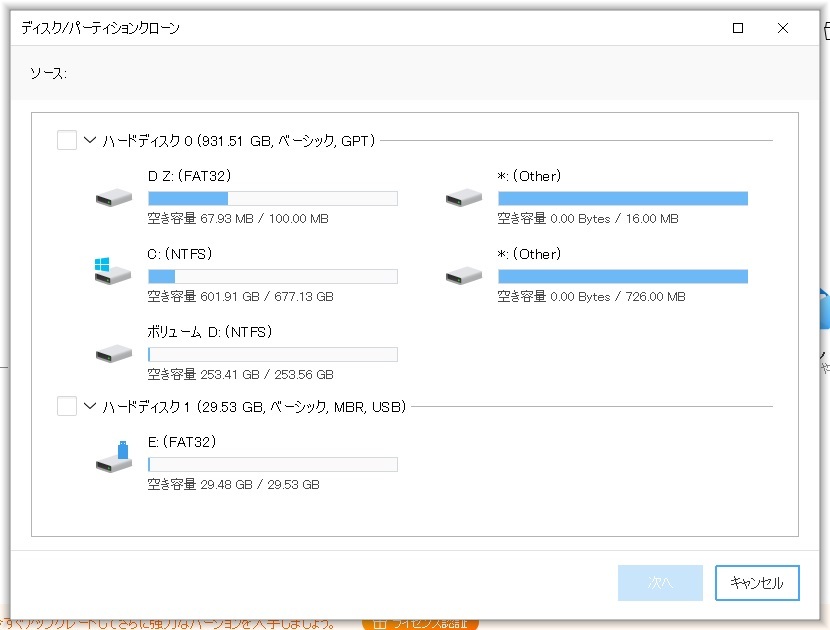Click the E: (FAT32) usage bar
830x630 pixels.
[273, 464]
